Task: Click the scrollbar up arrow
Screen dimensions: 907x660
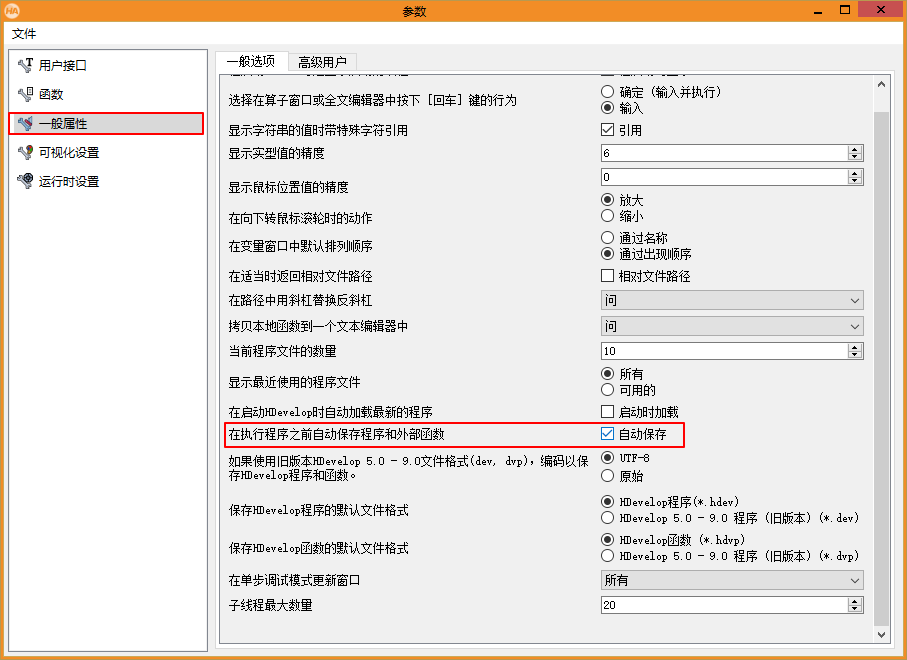Action: (x=882, y=84)
